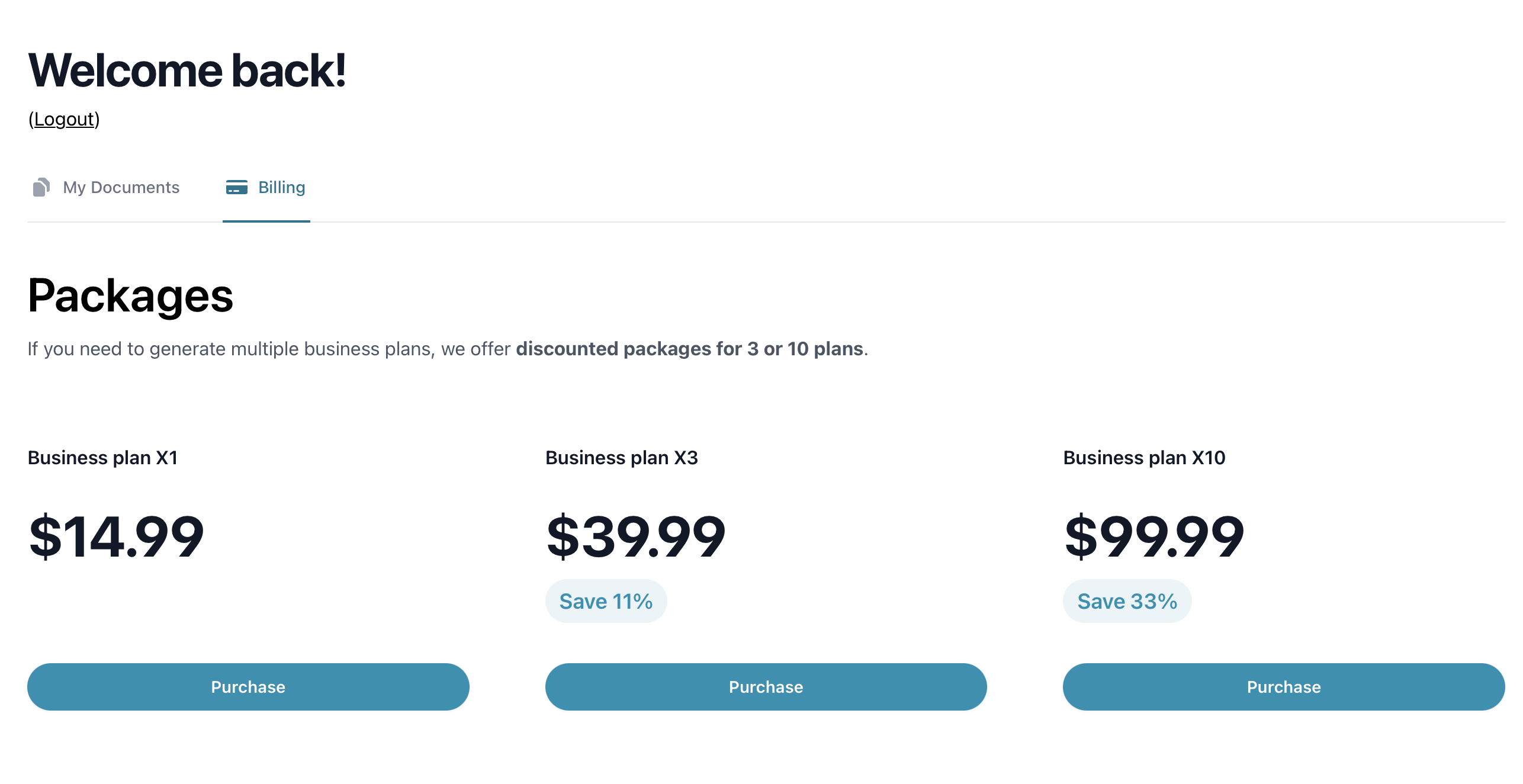Screen dimensions: 1523x784
Task: Click the document icon next to My Documents
Action: pos(41,187)
